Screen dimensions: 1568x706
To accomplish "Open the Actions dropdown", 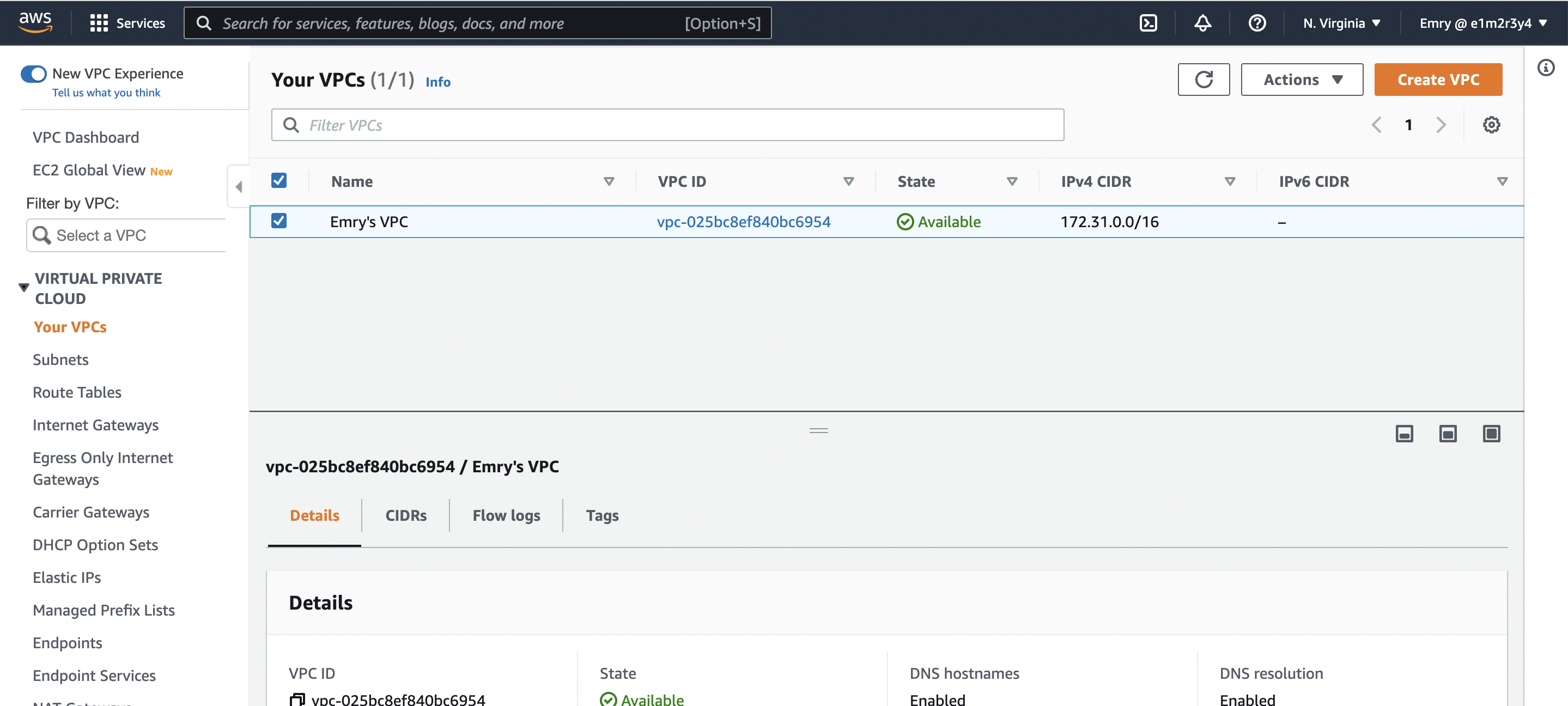I will 1302,80.
